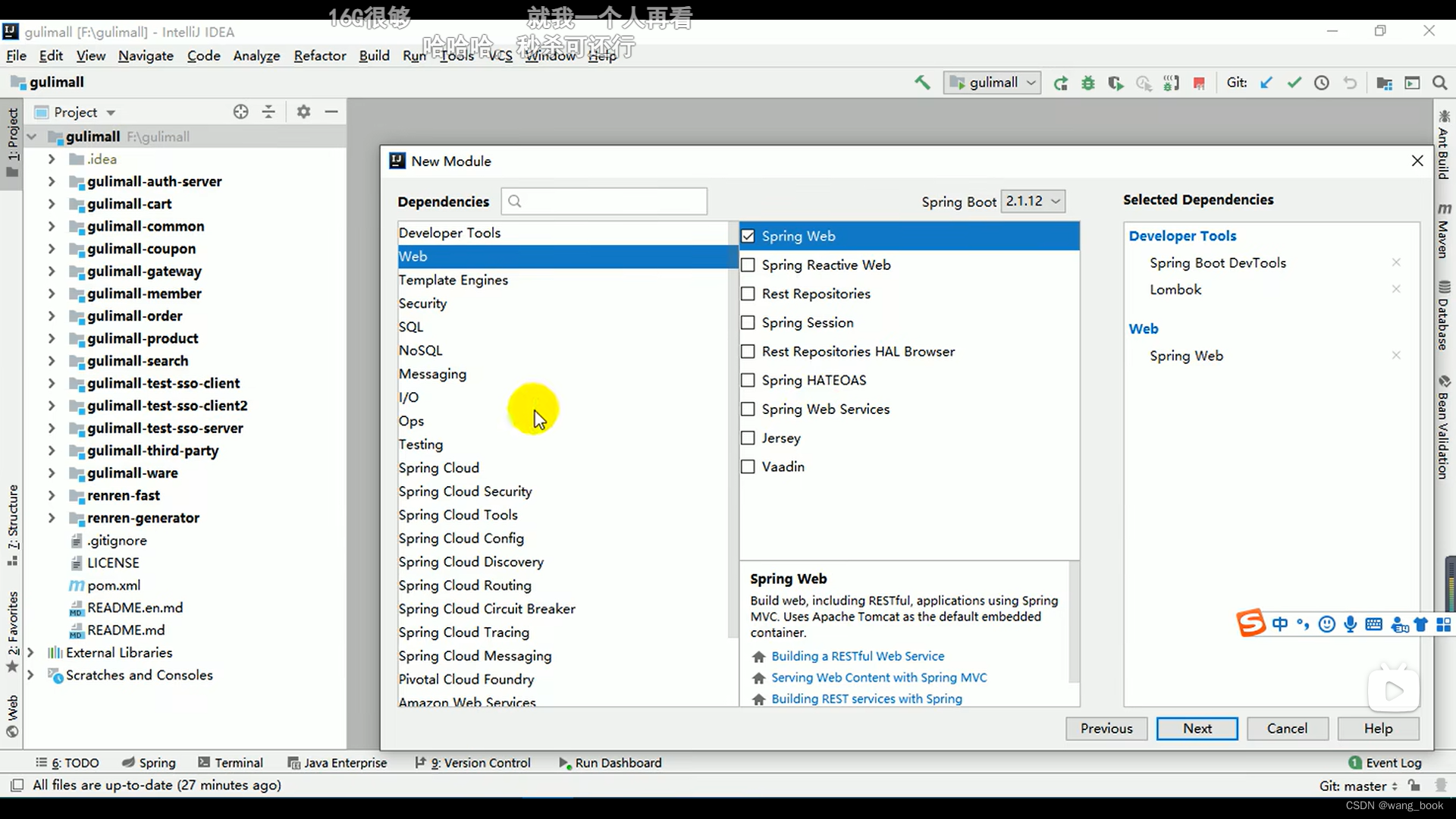Open the File menu
Image resolution: width=1456 pixels, height=819 pixels.
pyautogui.click(x=16, y=55)
